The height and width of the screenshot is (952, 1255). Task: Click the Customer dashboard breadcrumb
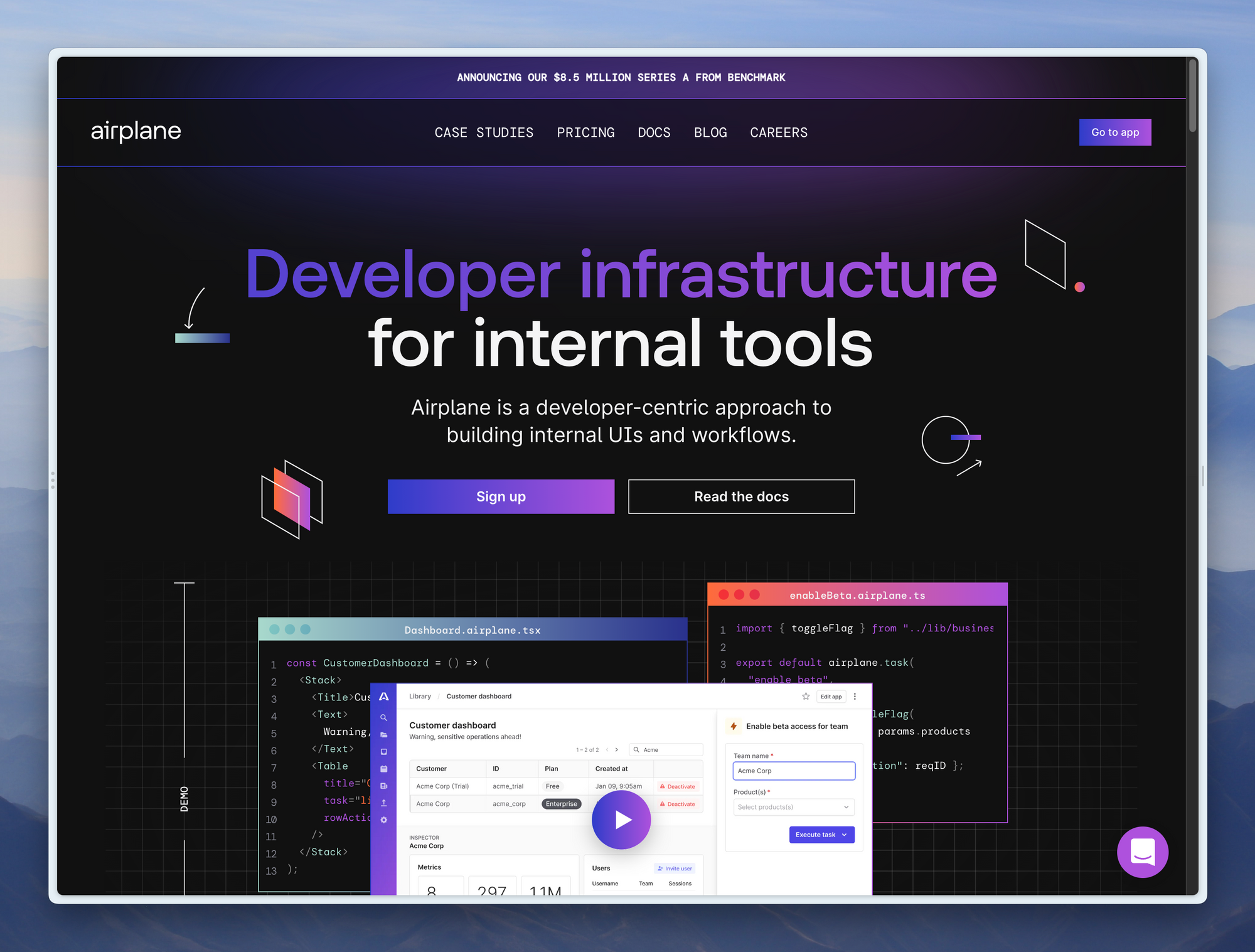point(479,697)
